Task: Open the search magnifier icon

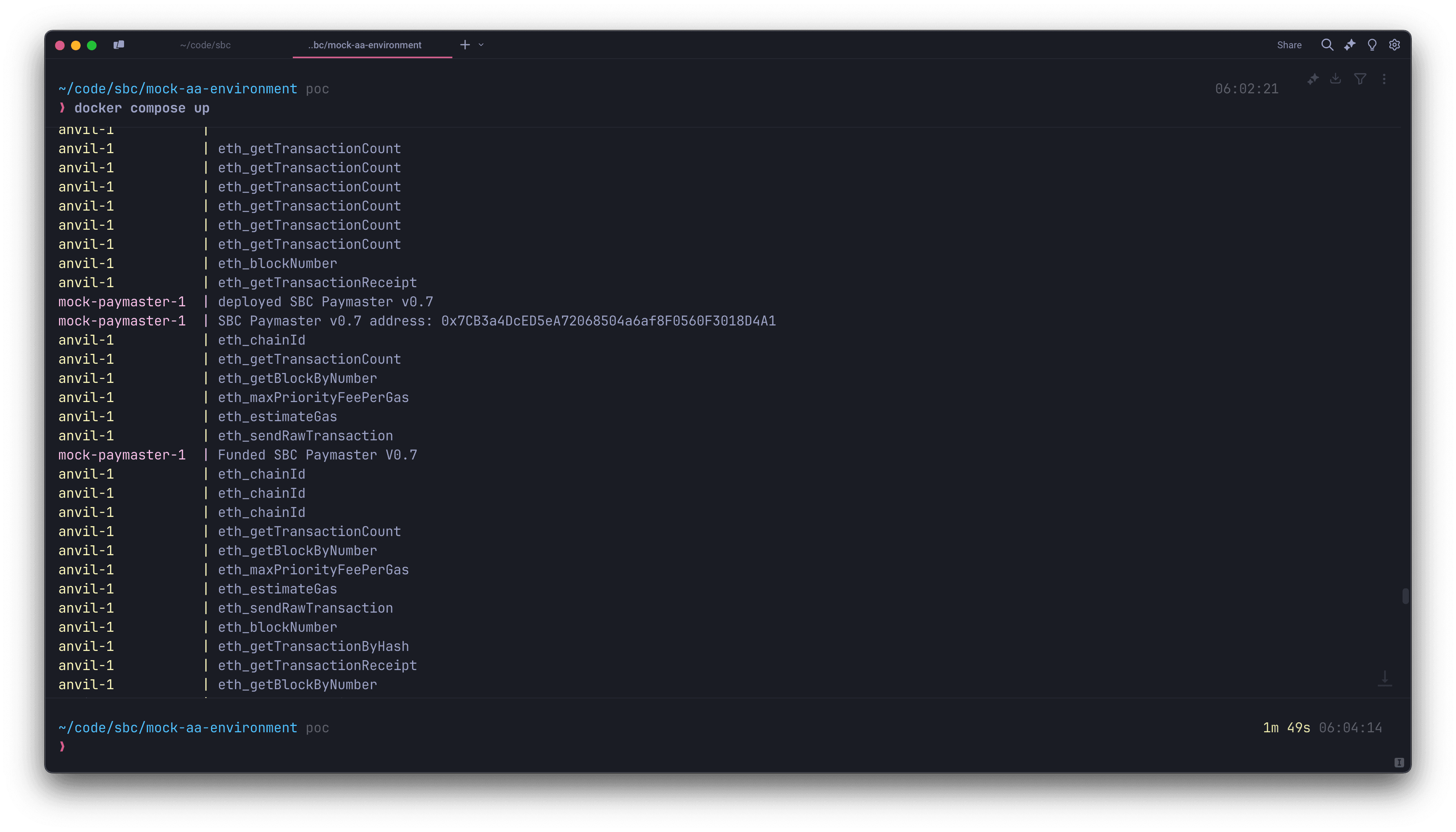Action: pyautogui.click(x=1327, y=45)
